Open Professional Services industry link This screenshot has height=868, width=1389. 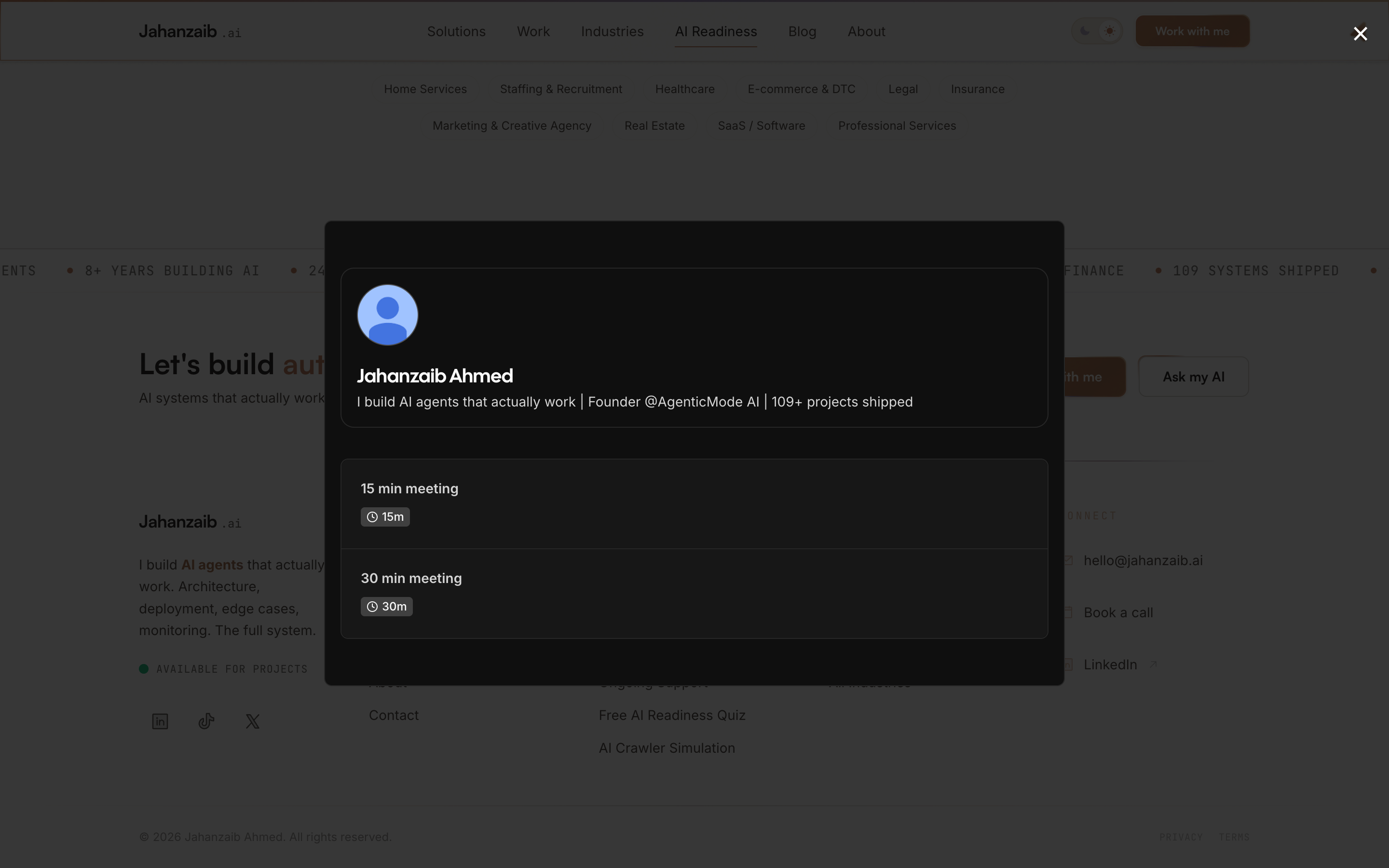[x=897, y=126]
